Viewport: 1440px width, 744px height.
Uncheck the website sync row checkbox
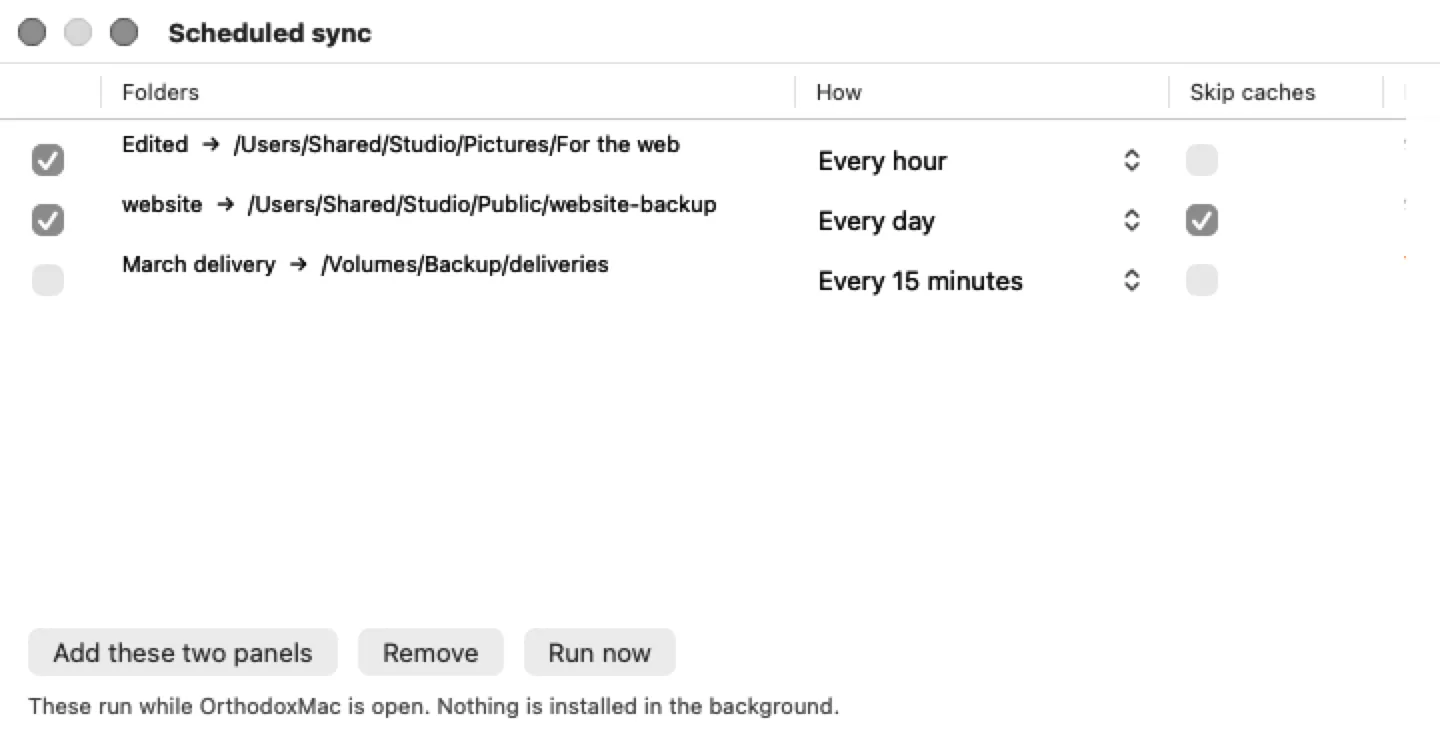coord(48,220)
